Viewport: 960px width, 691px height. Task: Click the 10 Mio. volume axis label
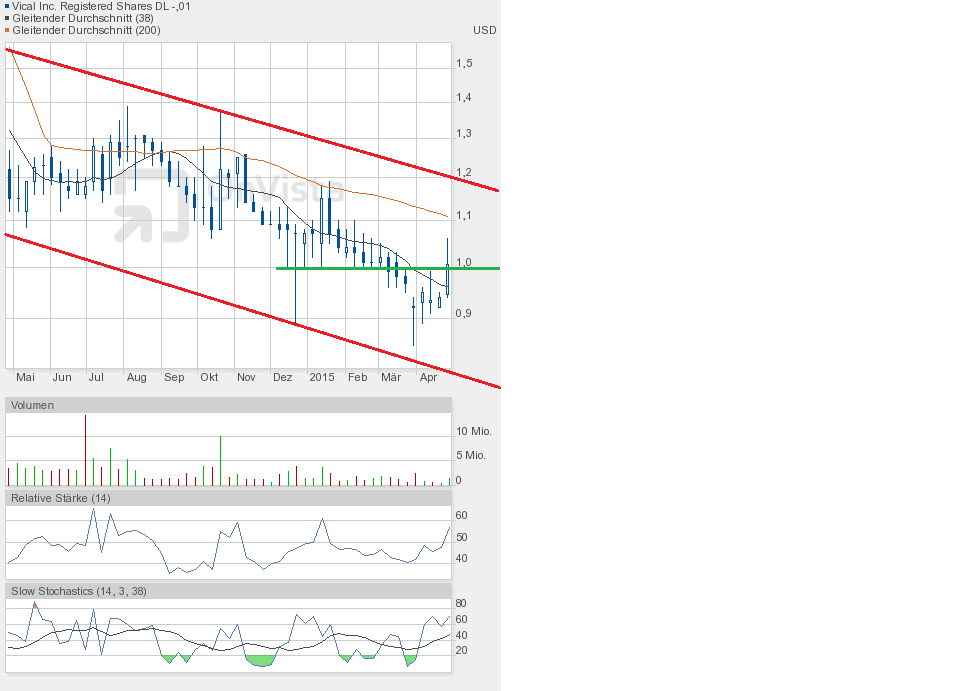[472, 431]
